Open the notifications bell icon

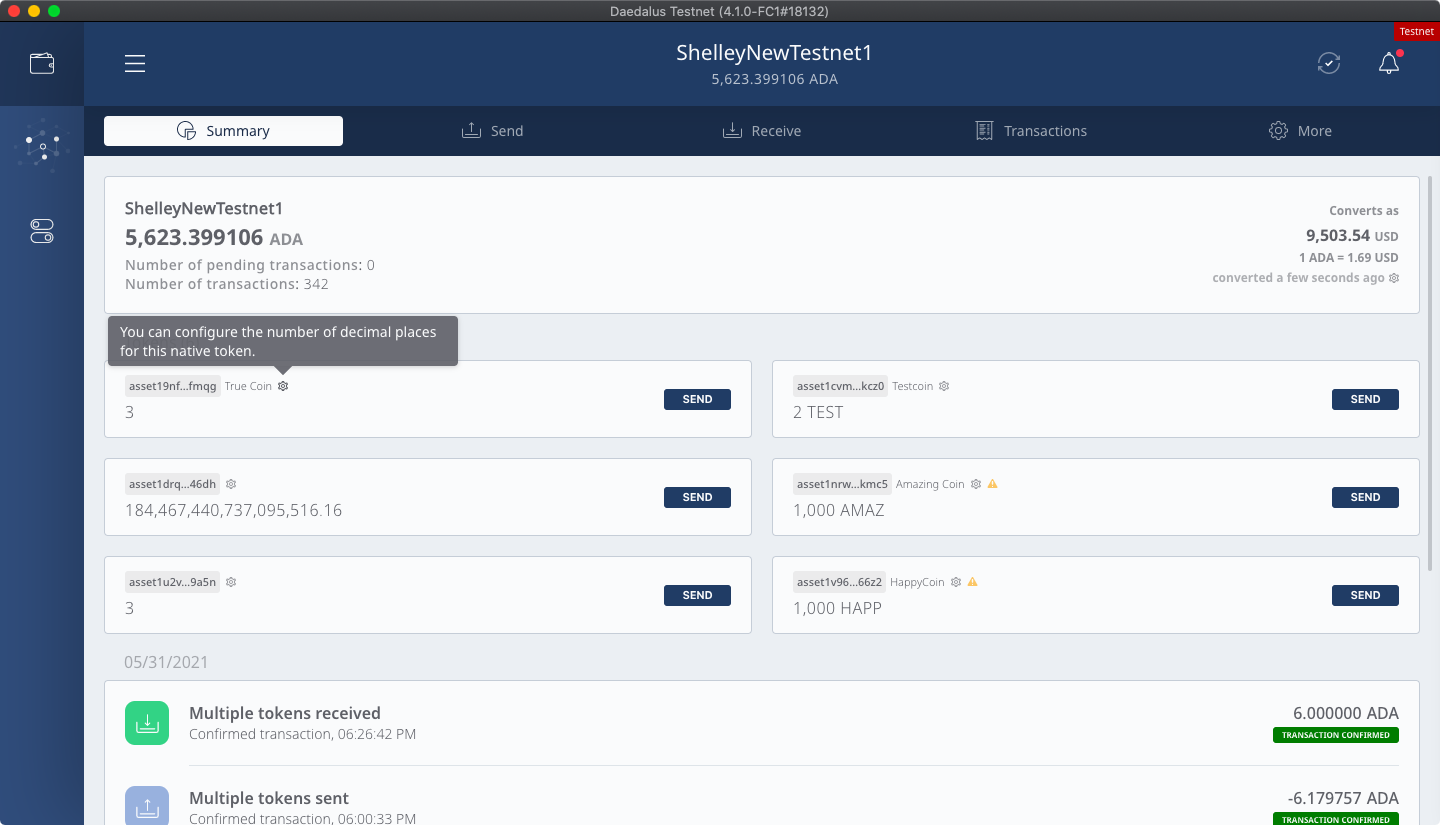click(1388, 64)
